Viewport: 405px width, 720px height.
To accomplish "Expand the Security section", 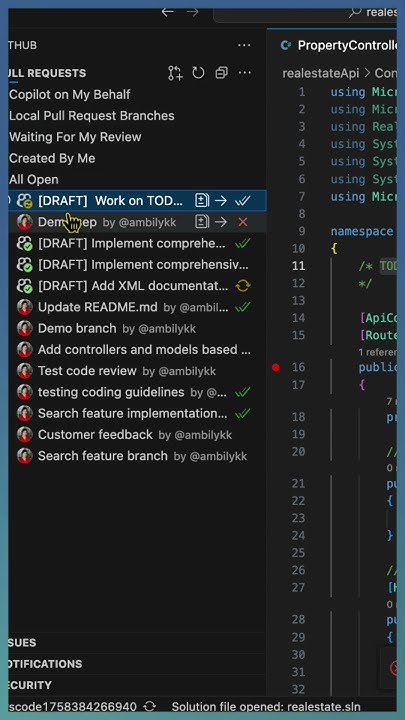I will point(137,685).
